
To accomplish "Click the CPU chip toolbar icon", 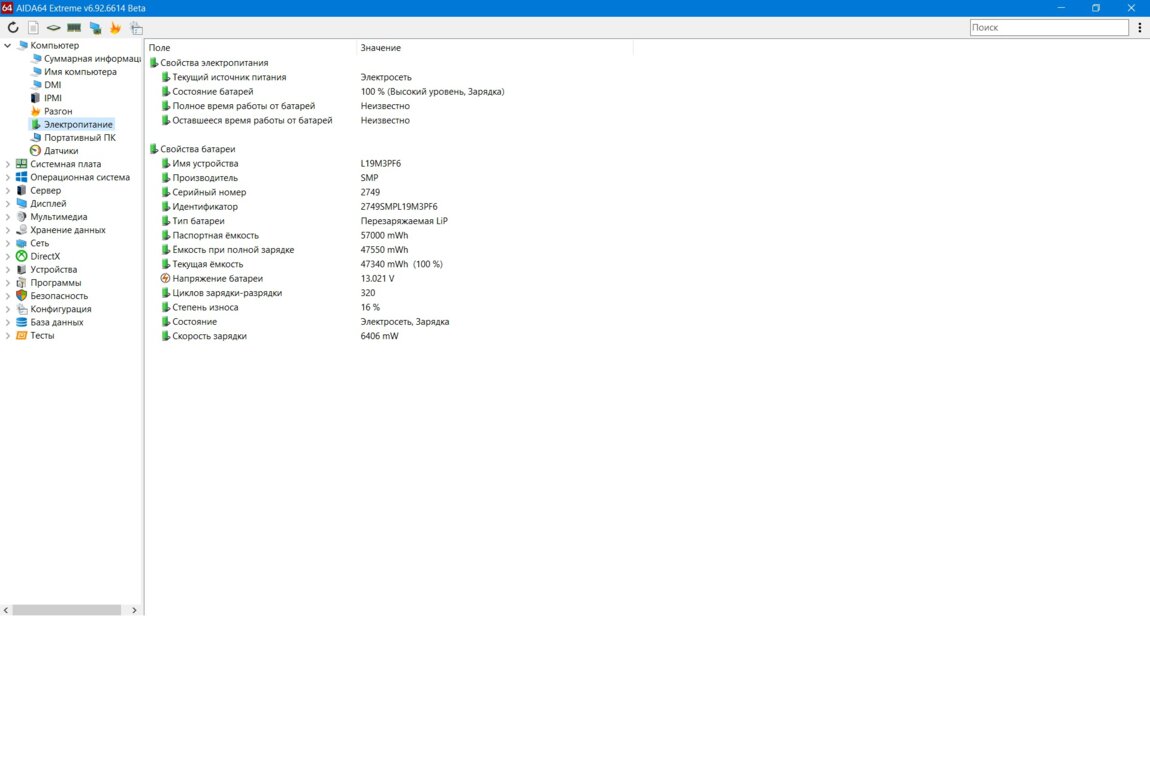I will [54, 28].
